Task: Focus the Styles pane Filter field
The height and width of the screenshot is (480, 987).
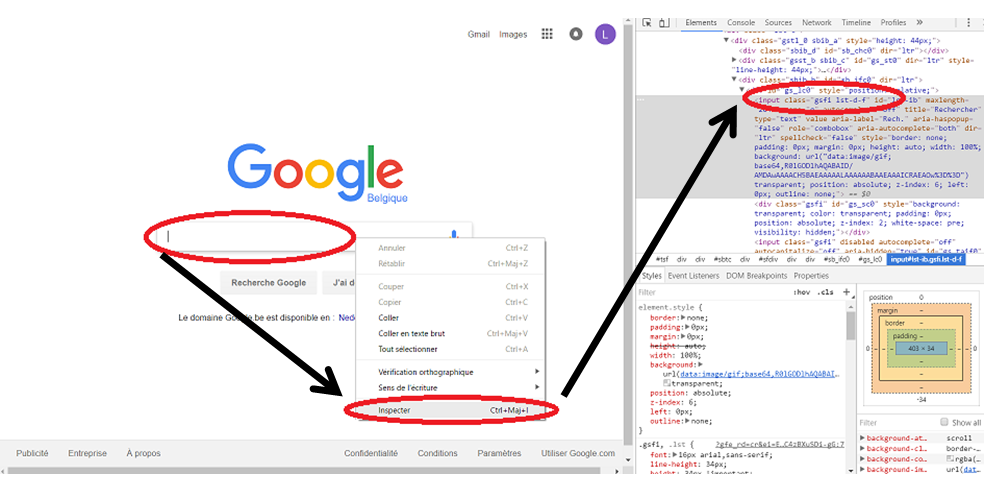Action: (711, 293)
